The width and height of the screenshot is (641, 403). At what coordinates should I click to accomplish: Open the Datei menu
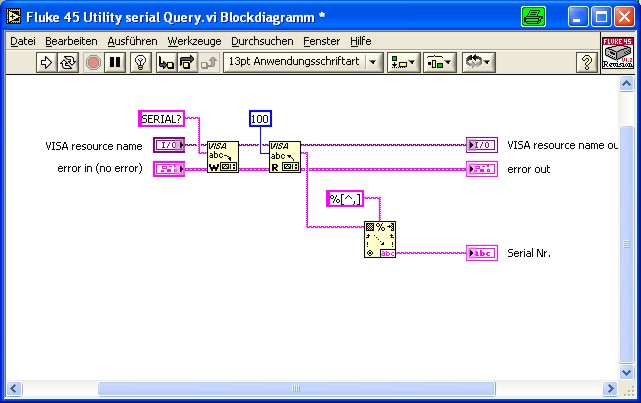pyautogui.click(x=23, y=41)
